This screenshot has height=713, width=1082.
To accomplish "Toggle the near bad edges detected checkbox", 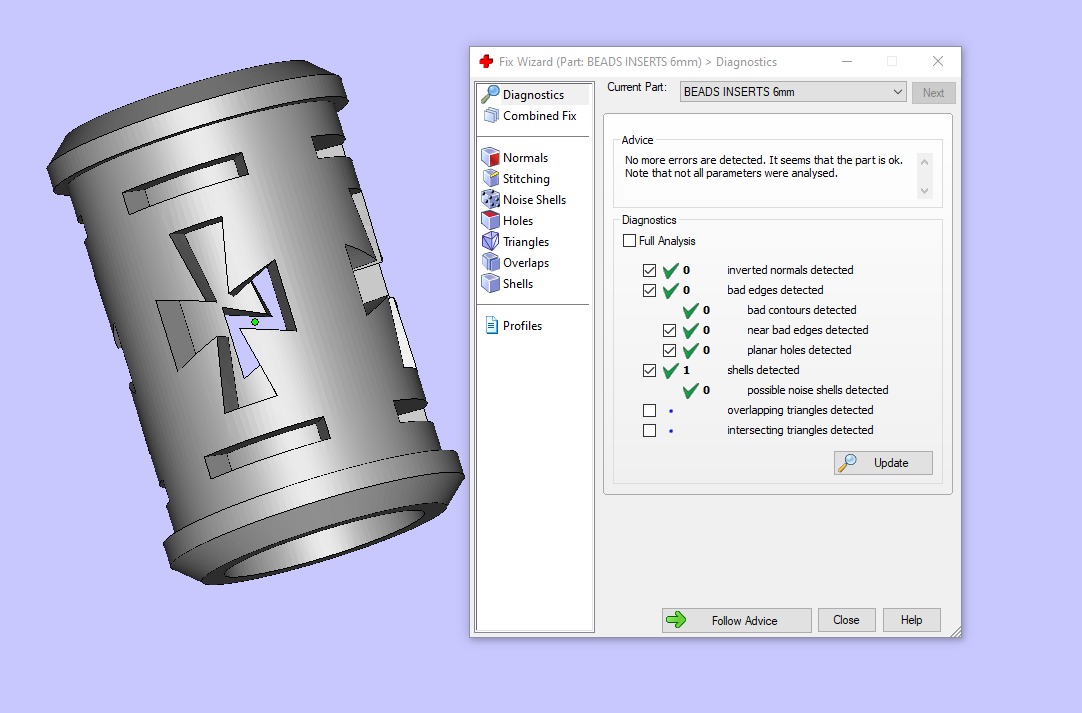I will (669, 330).
